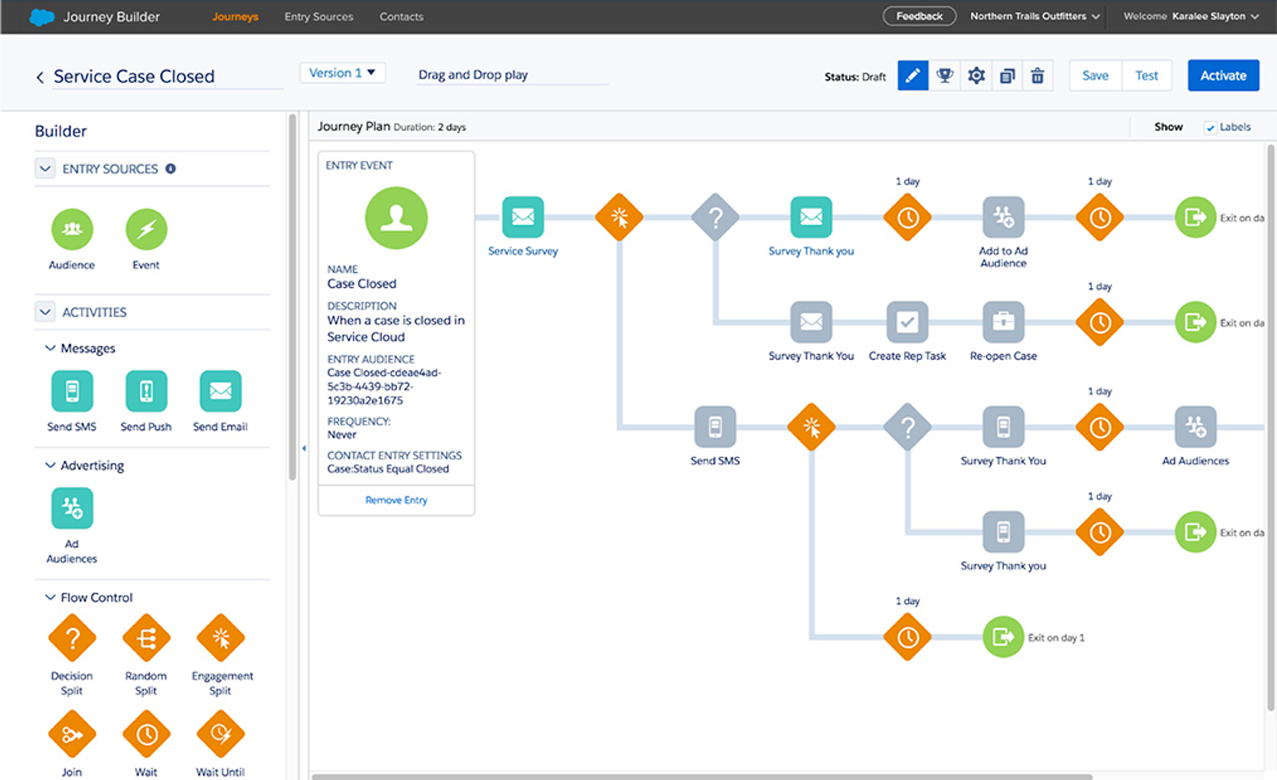Choose the Decision Split flow control
This screenshot has height=780, width=1277.
[72, 637]
